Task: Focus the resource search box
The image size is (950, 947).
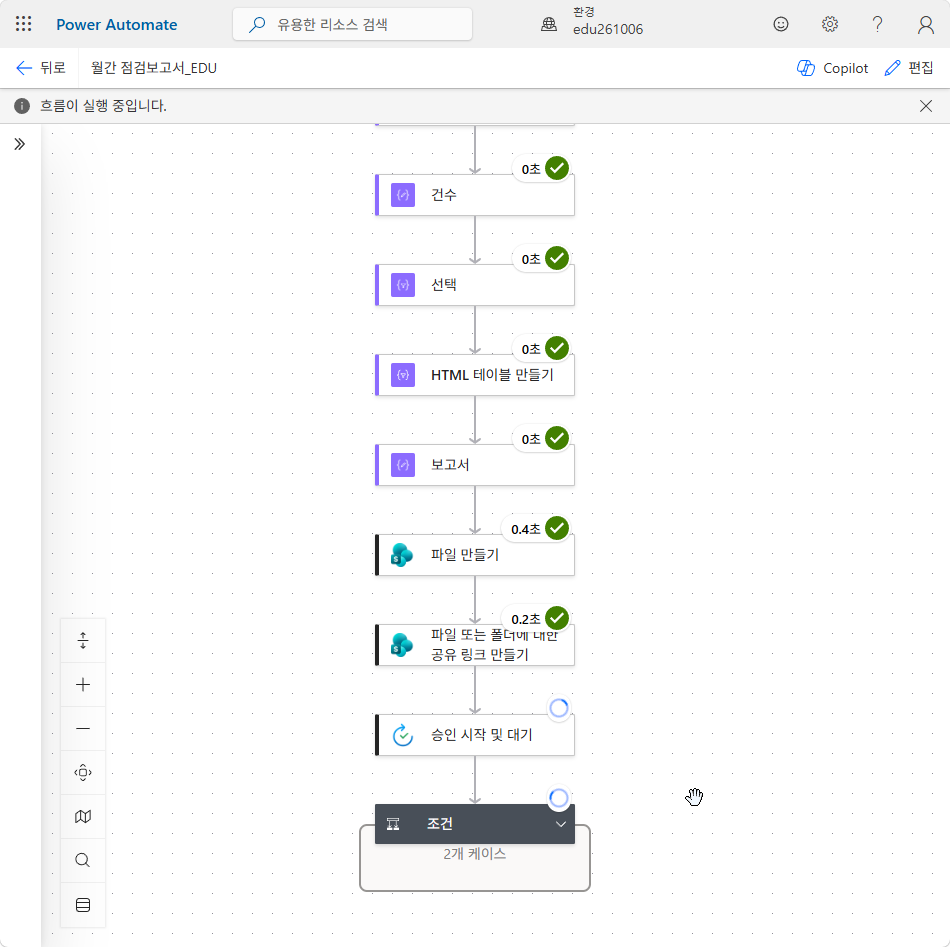Action: coord(353,24)
